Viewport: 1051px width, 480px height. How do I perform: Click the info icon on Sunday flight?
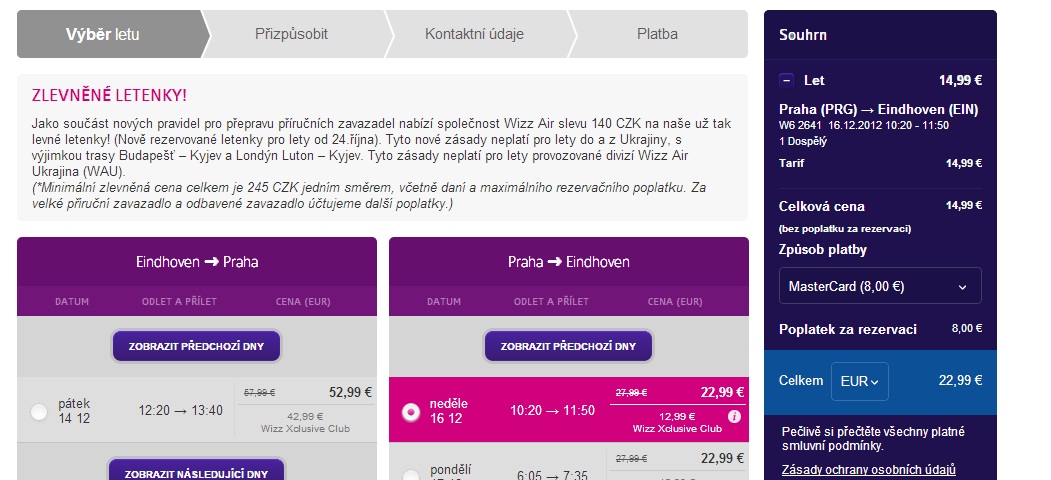734,416
